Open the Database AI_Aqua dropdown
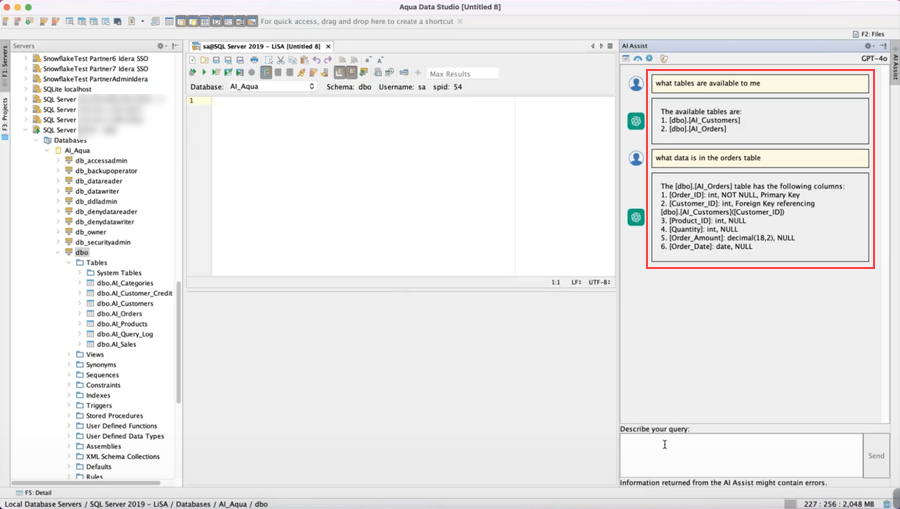Screen dimensions: 900x509 point(272,87)
